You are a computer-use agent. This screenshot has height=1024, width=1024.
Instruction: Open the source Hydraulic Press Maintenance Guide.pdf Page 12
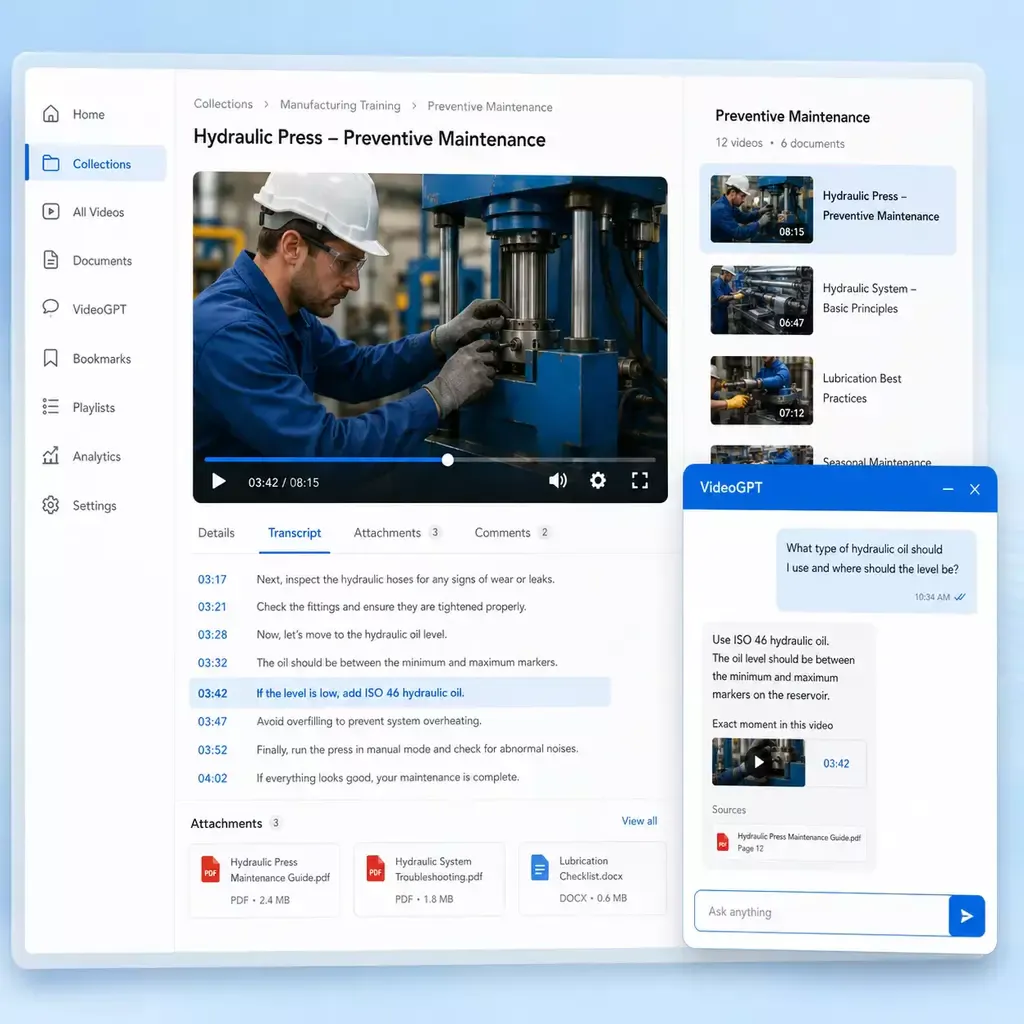(789, 842)
